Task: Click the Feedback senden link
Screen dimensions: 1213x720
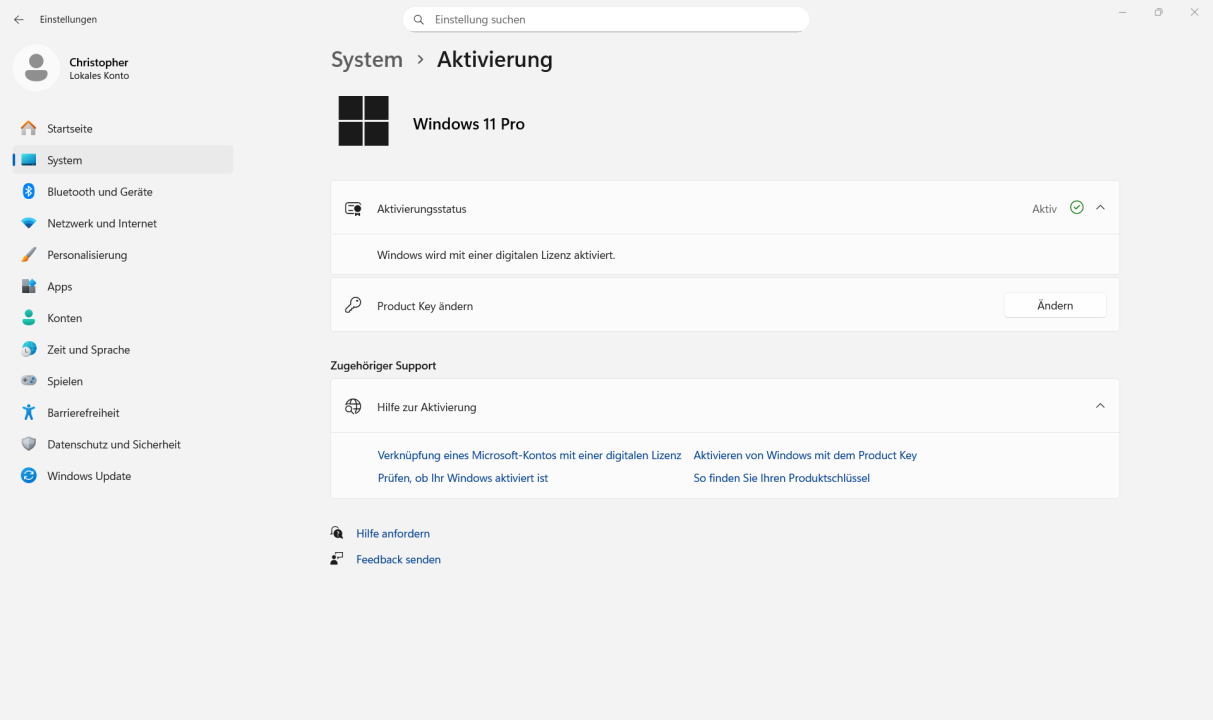Action: tap(398, 560)
